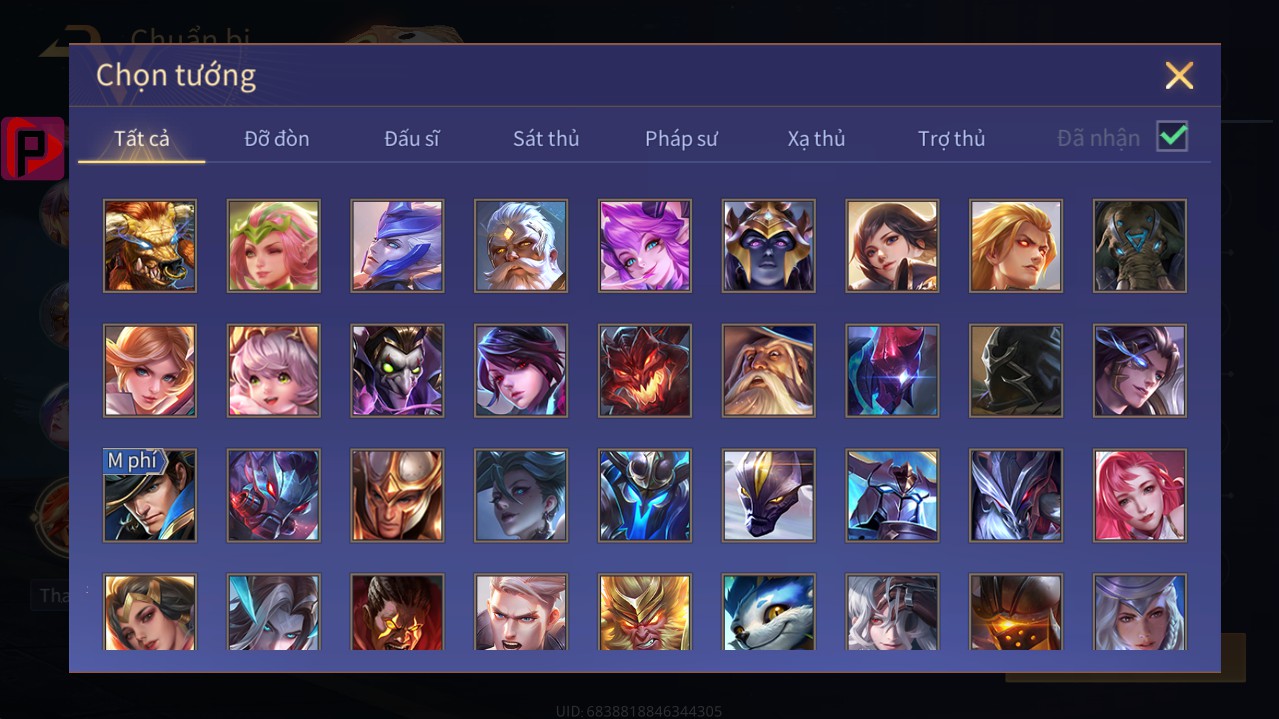
Task: Select the red lava demon hero portrait
Action: coord(645,371)
